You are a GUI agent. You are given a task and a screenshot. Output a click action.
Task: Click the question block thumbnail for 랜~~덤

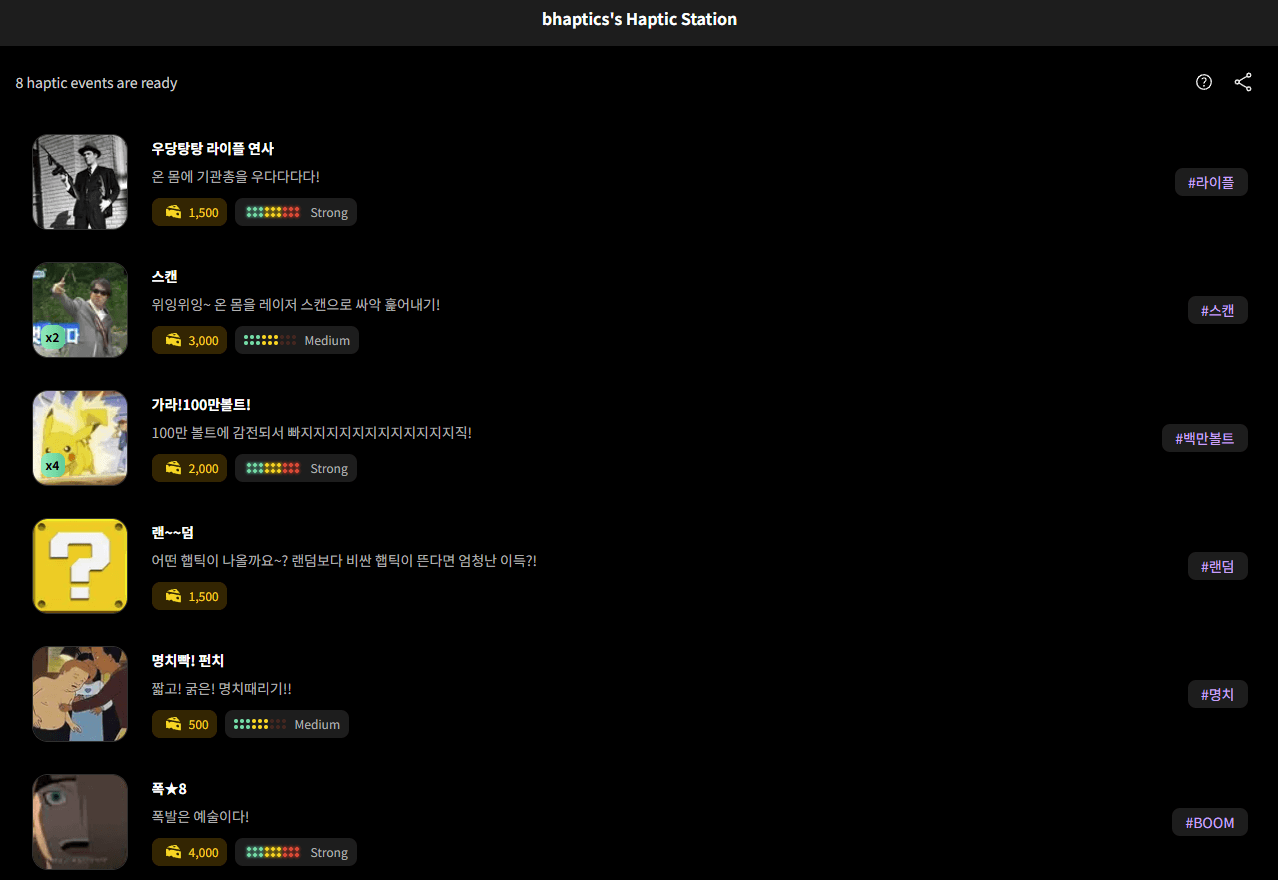tap(79, 566)
